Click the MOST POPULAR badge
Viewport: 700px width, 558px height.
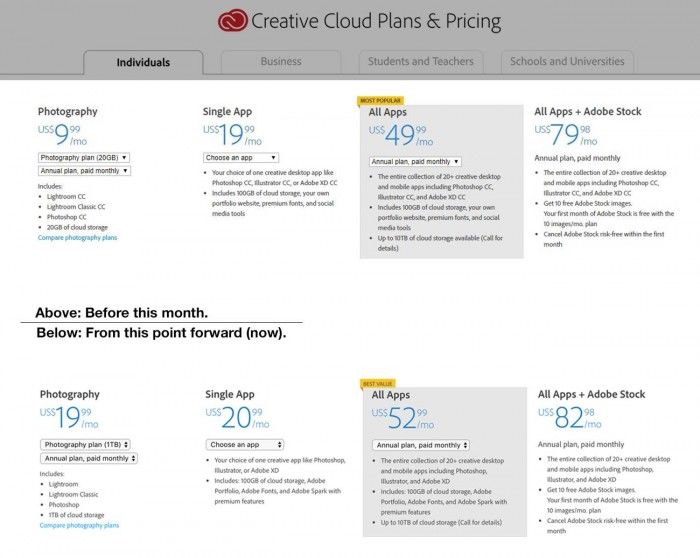382,100
